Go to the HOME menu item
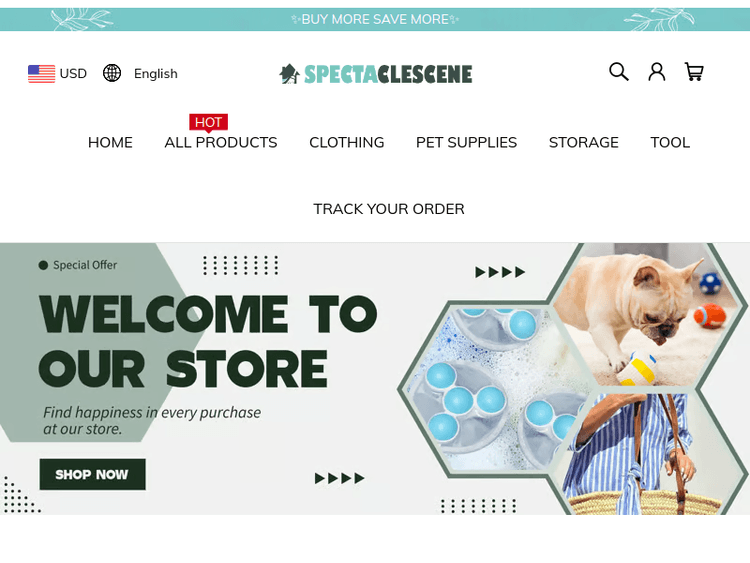Viewport: 750px width, 563px height. click(x=110, y=142)
